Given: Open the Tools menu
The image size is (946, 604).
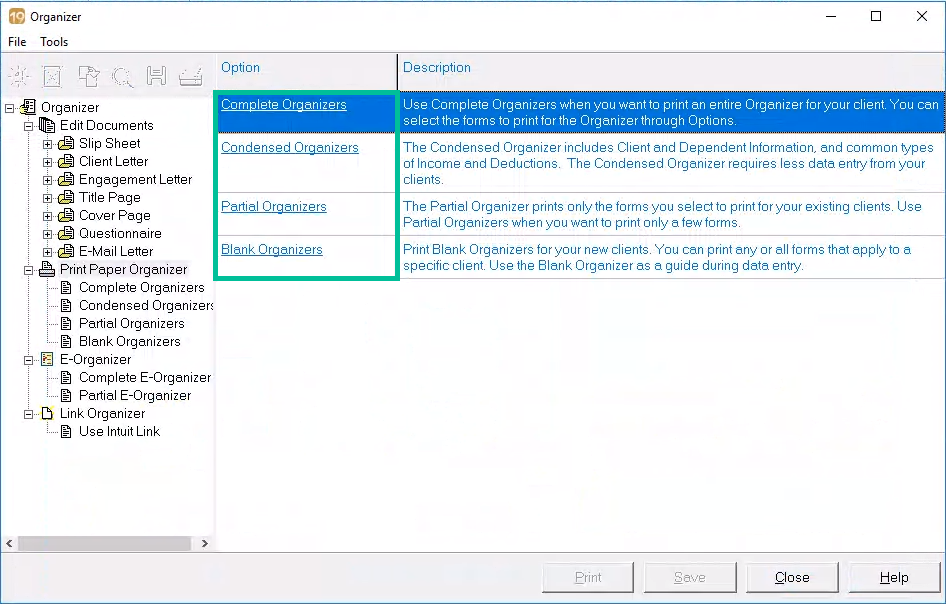Looking at the screenshot, I should click(54, 42).
